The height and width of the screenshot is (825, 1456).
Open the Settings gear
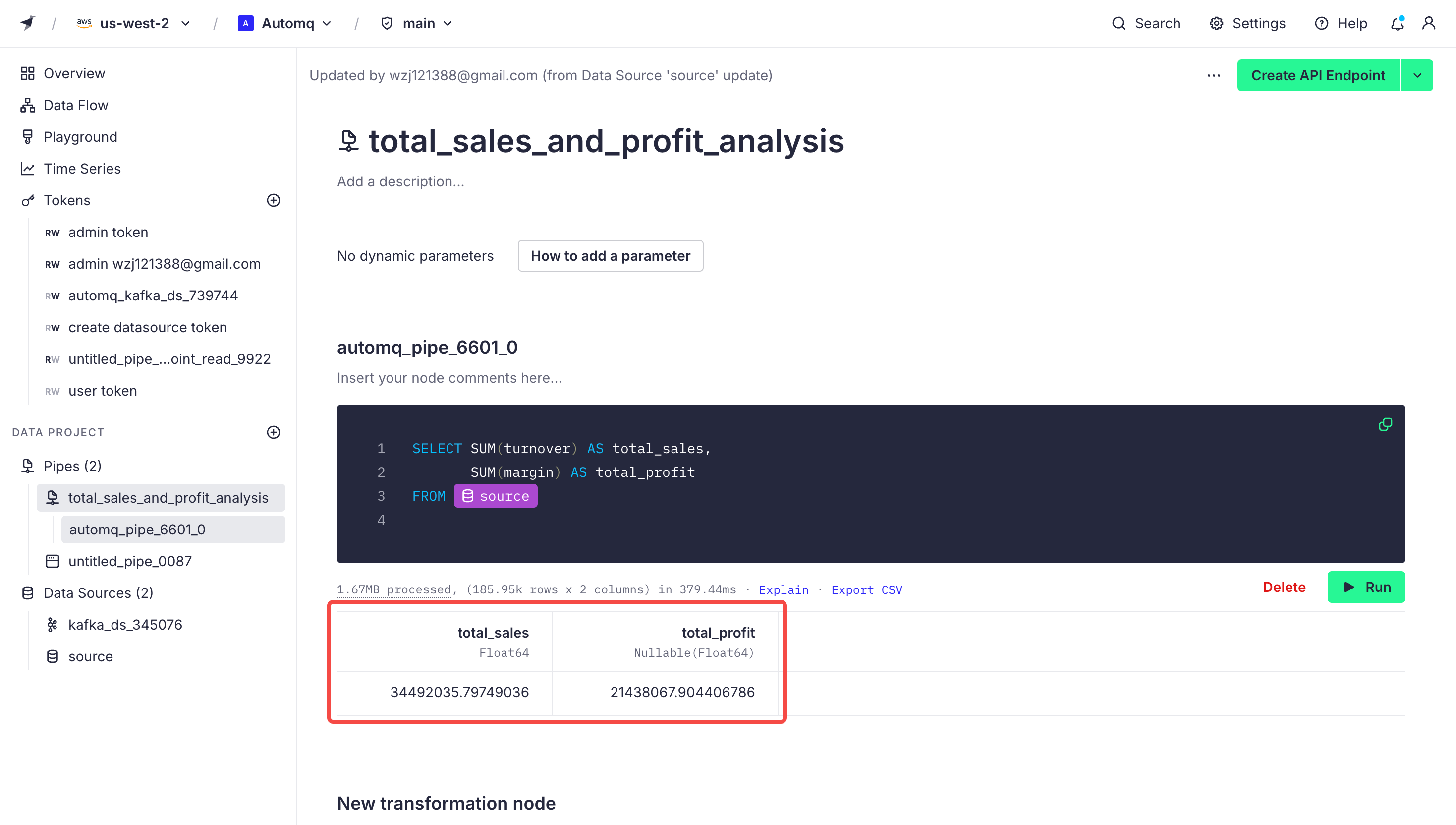click(1247, 23)
